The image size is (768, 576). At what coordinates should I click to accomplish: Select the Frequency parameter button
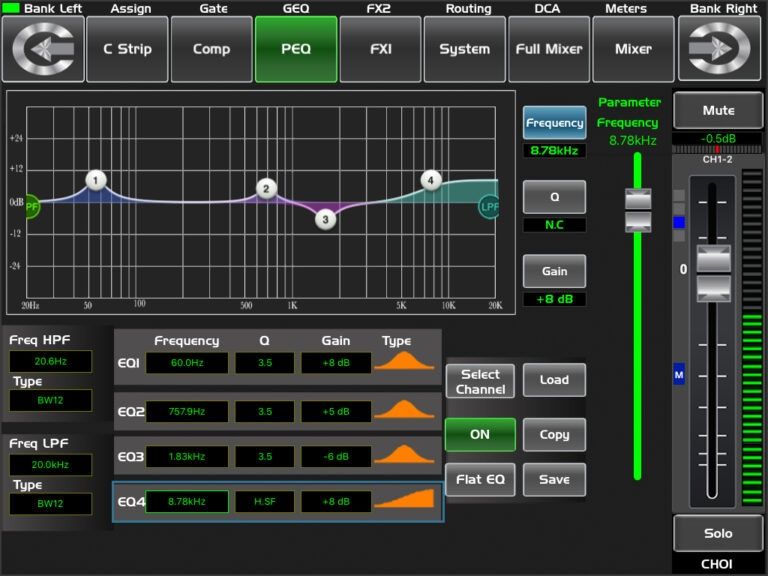pyautogui.click(x=554, y=122)
